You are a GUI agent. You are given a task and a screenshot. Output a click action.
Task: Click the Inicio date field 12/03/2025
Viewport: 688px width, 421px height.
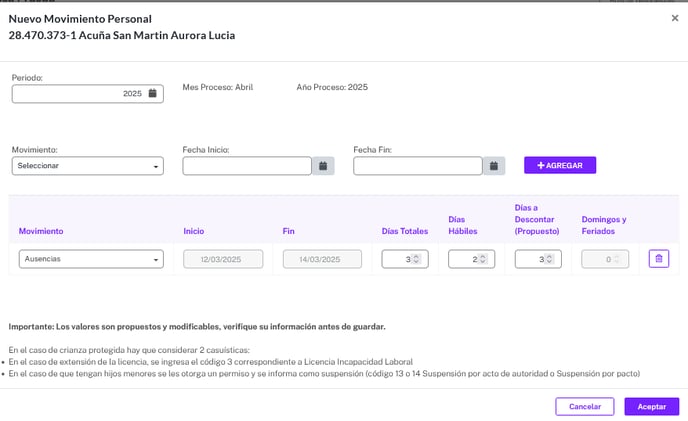223,259
